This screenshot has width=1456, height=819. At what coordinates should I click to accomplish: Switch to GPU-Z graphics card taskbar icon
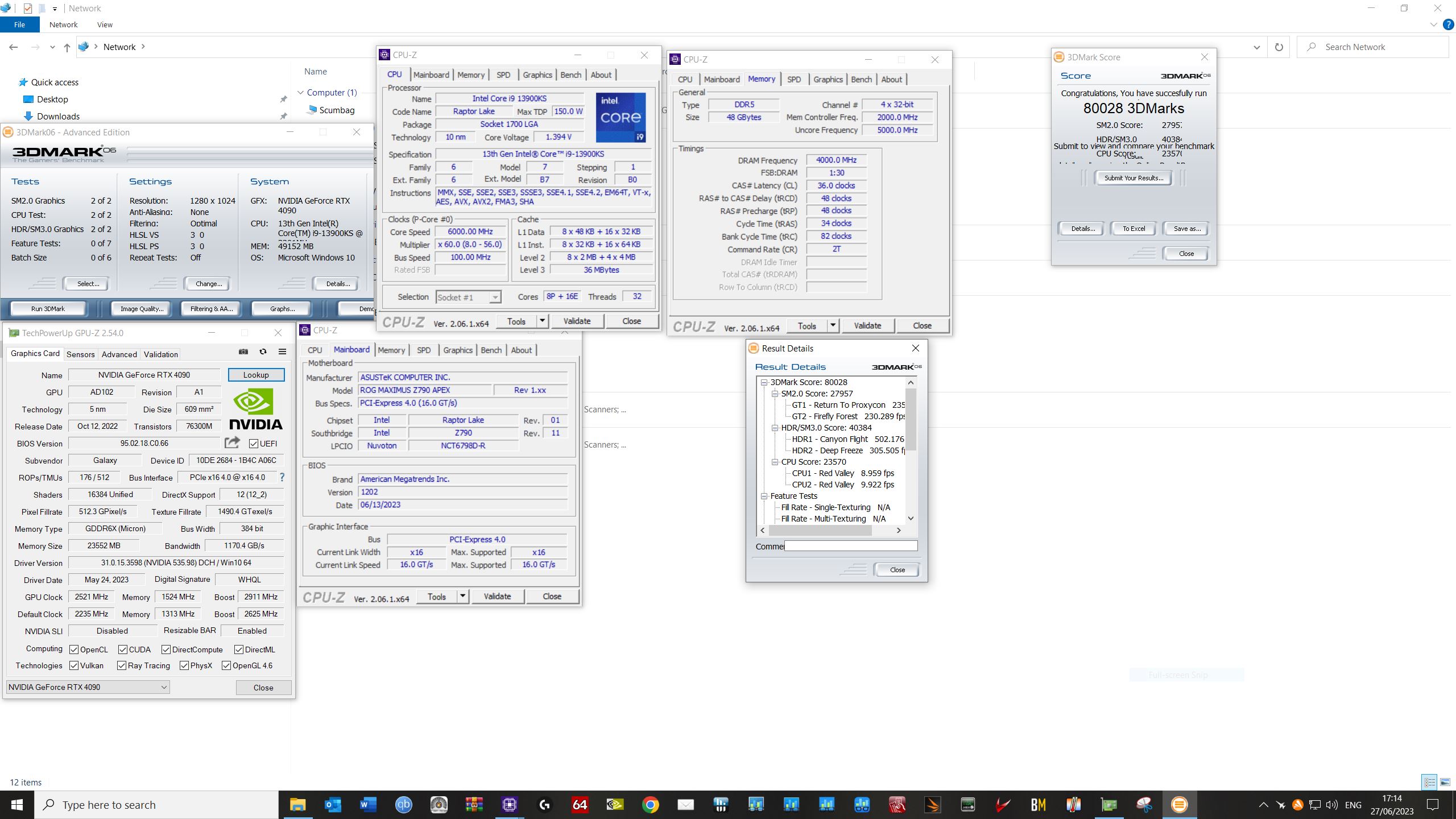pos(1108,805)
